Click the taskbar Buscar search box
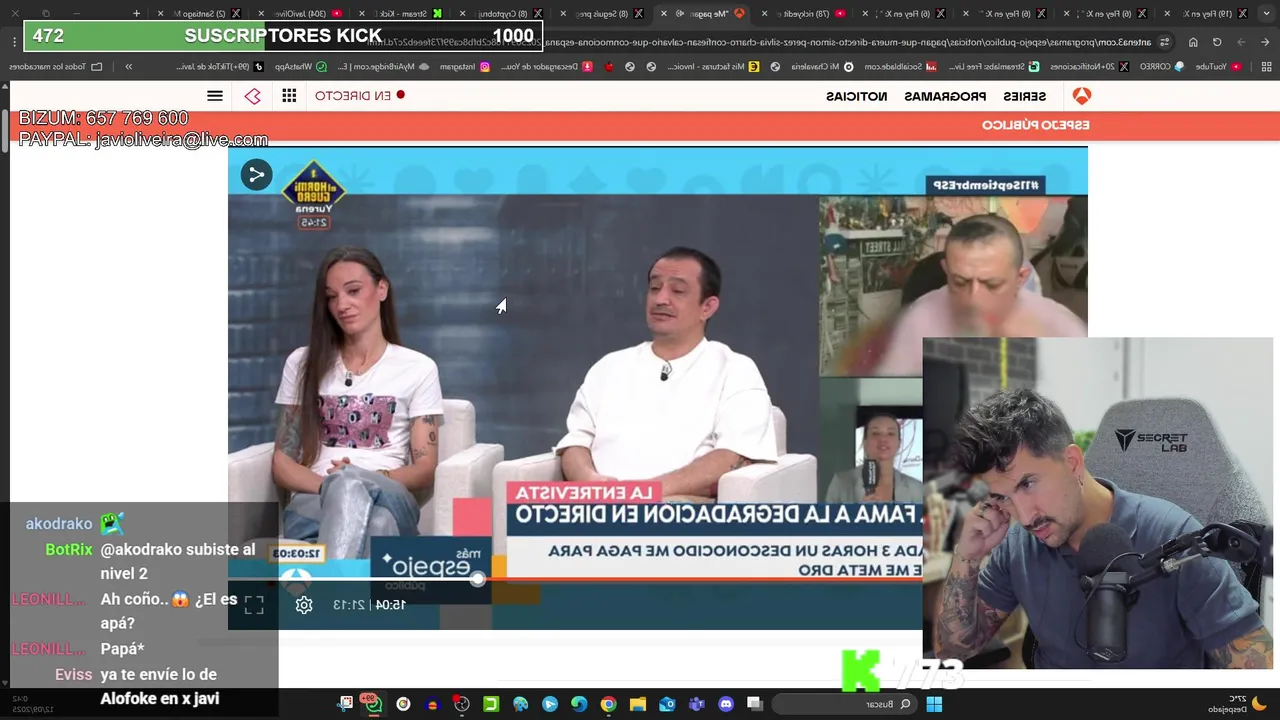The image size is (1280, 720). point(846,704)
